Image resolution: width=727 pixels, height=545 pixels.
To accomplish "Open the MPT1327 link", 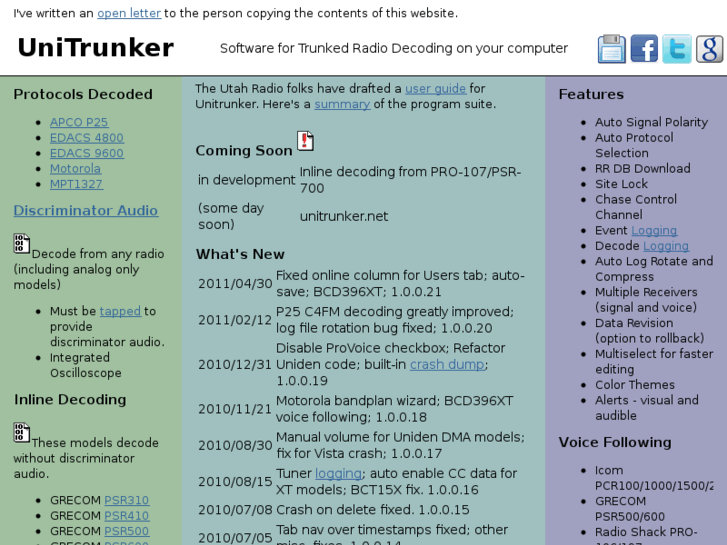I will [x=76, y=184].
